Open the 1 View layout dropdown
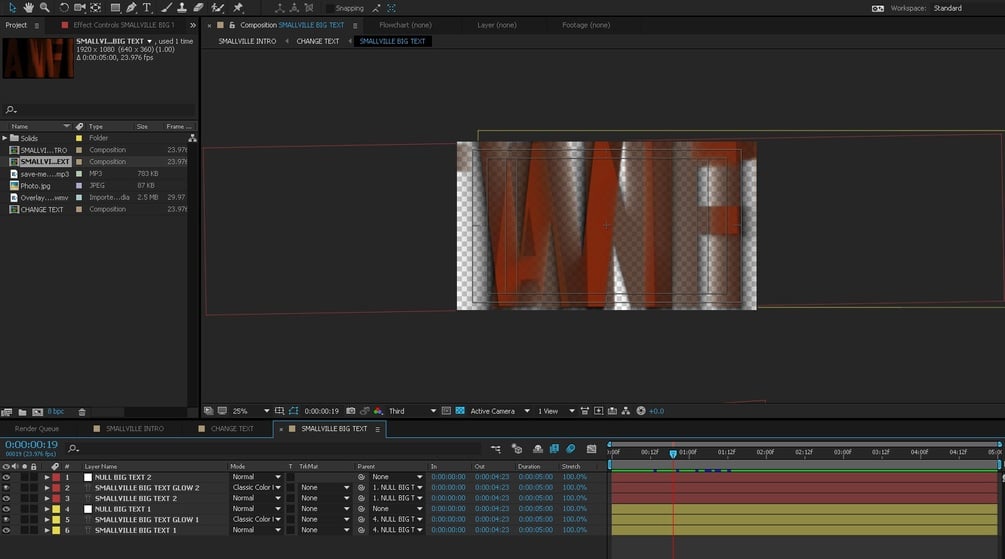This screenshot has width=1005, height=559. tap(556, 411)
